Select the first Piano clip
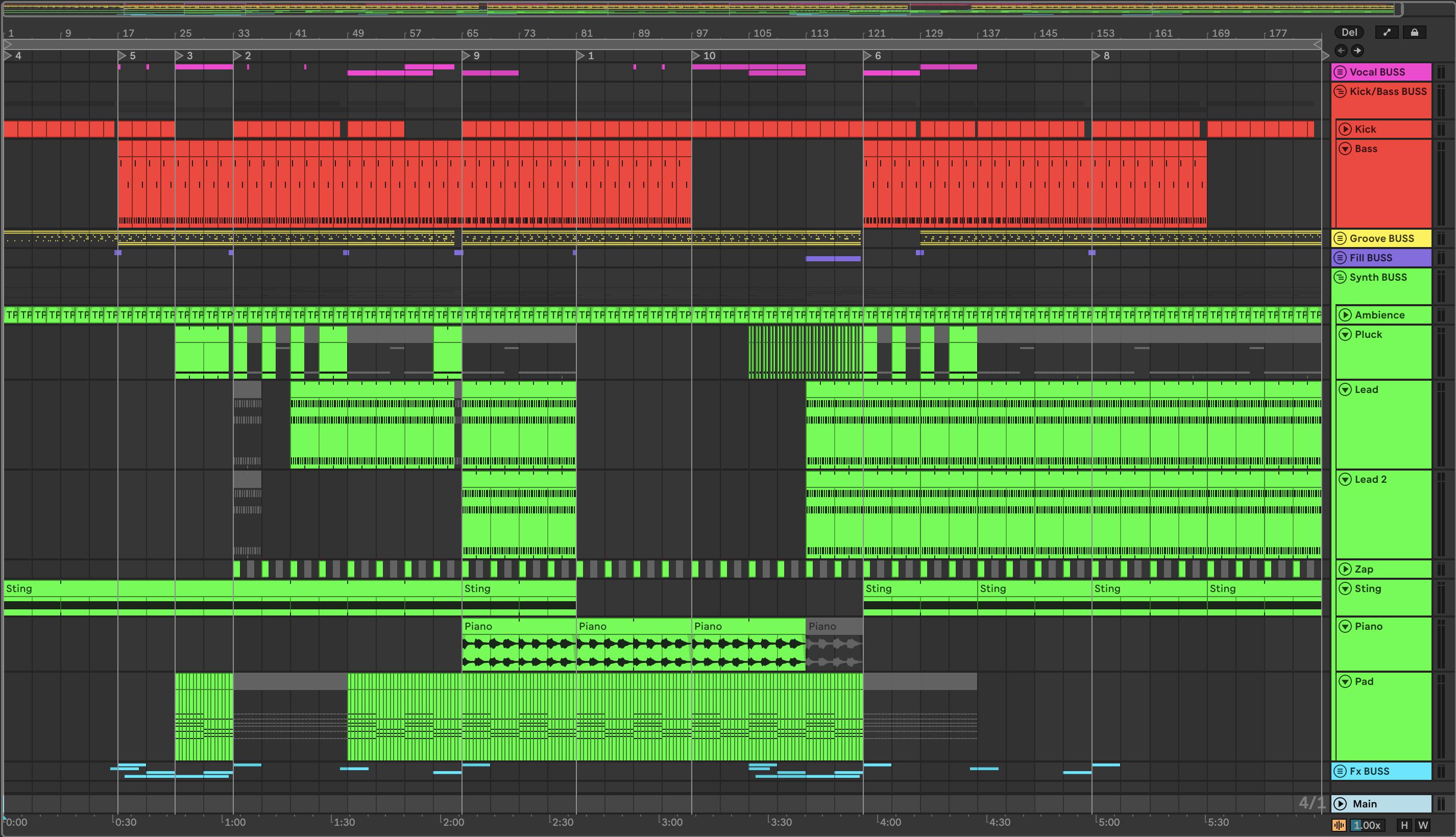Viewport: 1456px width, 837px height. [x=519, y=645]
